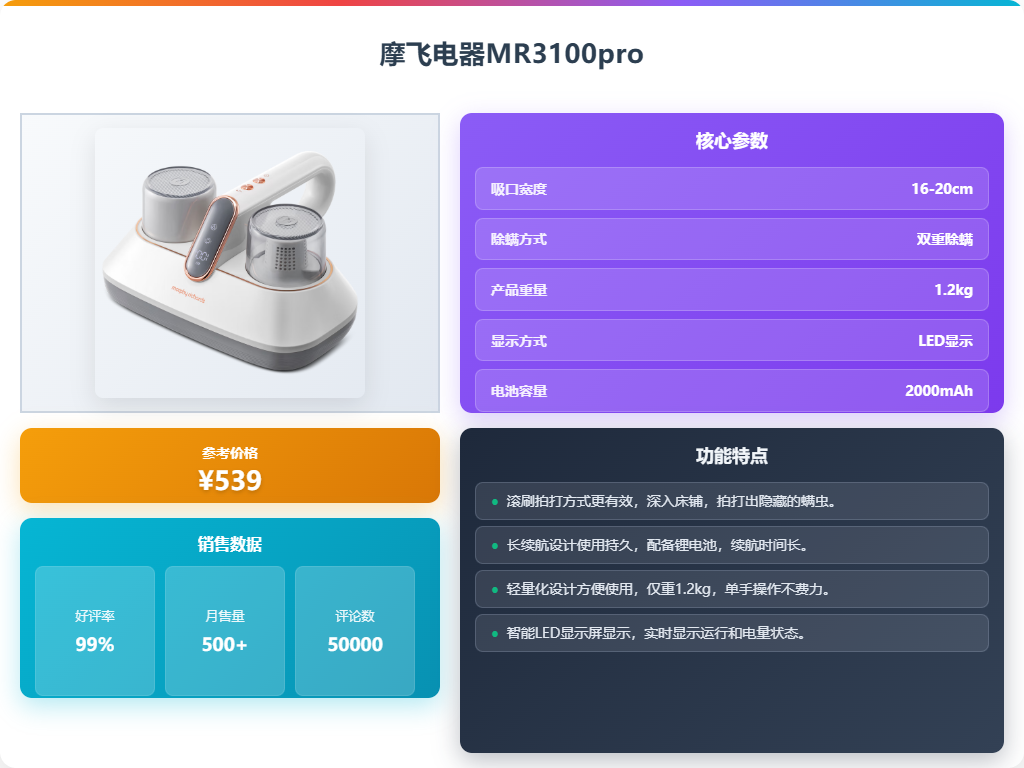Select the ¥539 price
The width and height of the screenshot is (1024, 768).
point(230,481)
